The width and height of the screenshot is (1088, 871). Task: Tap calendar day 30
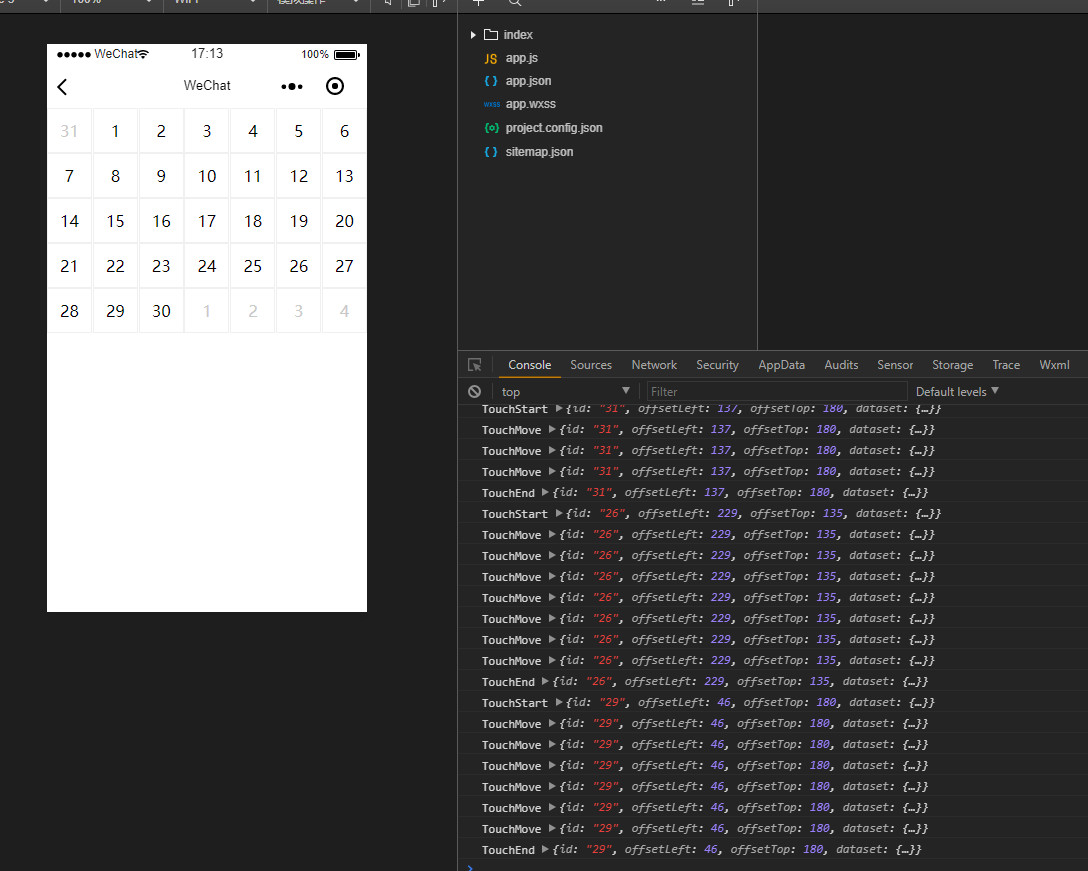161,312
